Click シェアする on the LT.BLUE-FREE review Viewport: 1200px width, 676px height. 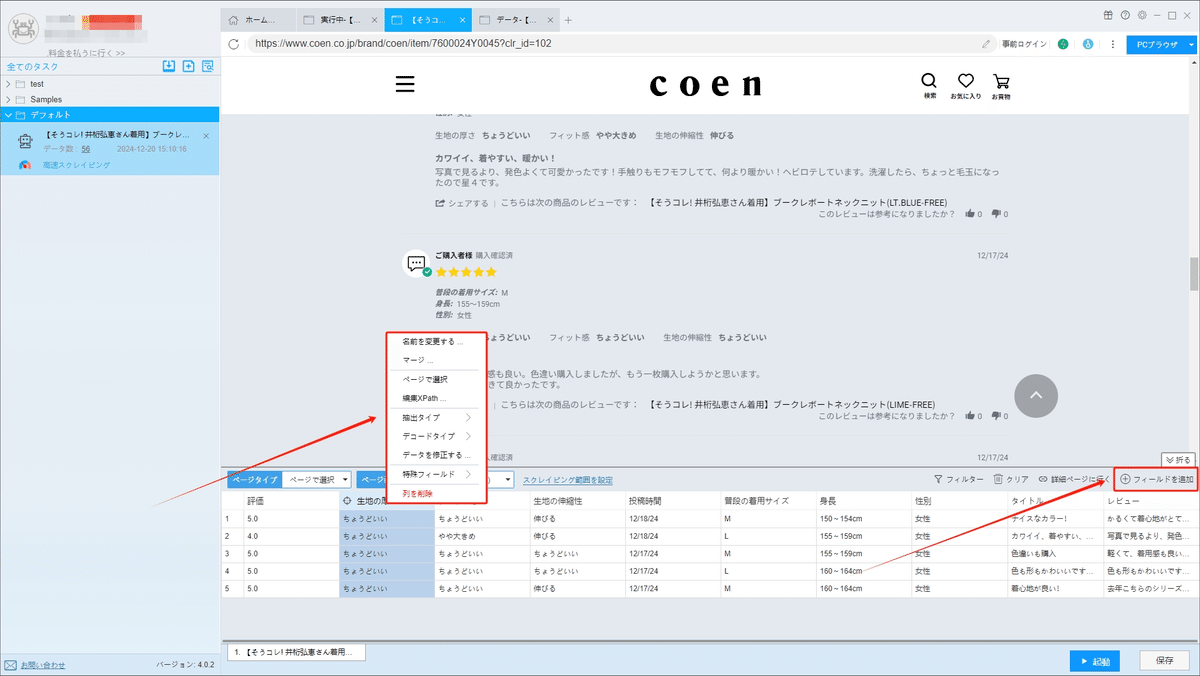point(462,203)
